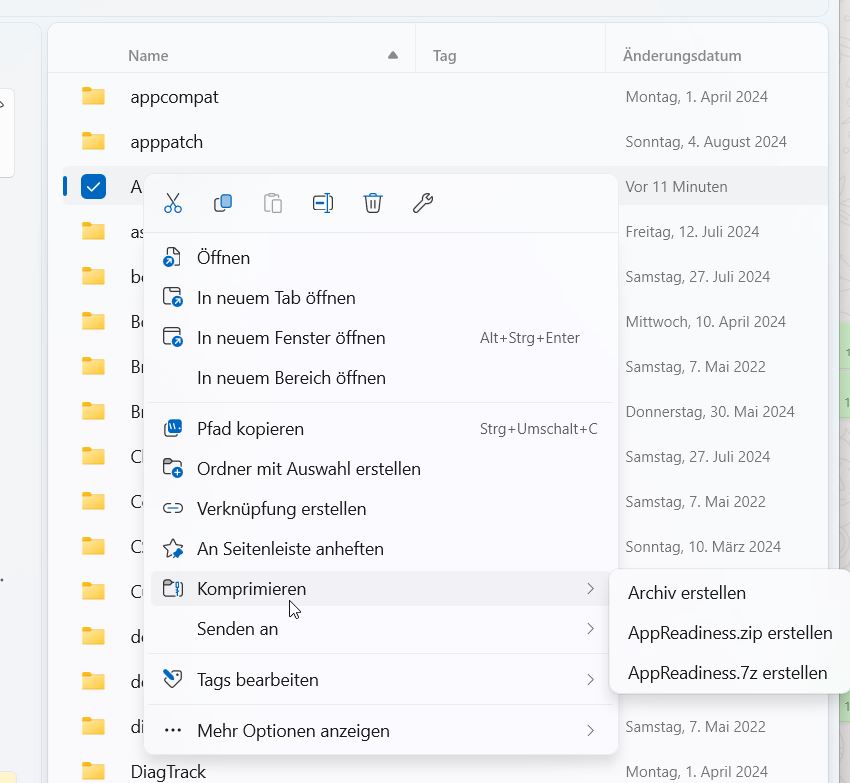Click the Komprimieren archive icon

pos(172,588)
